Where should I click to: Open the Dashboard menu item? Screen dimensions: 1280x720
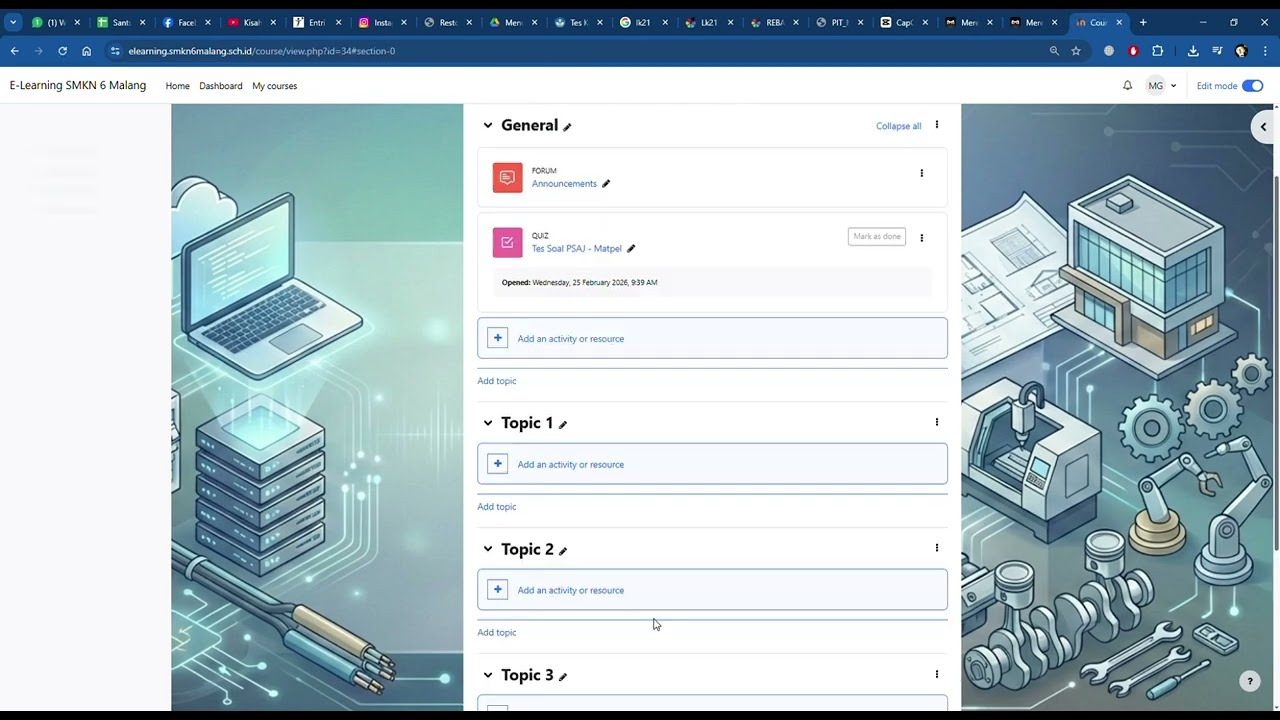tap(220, 86)
